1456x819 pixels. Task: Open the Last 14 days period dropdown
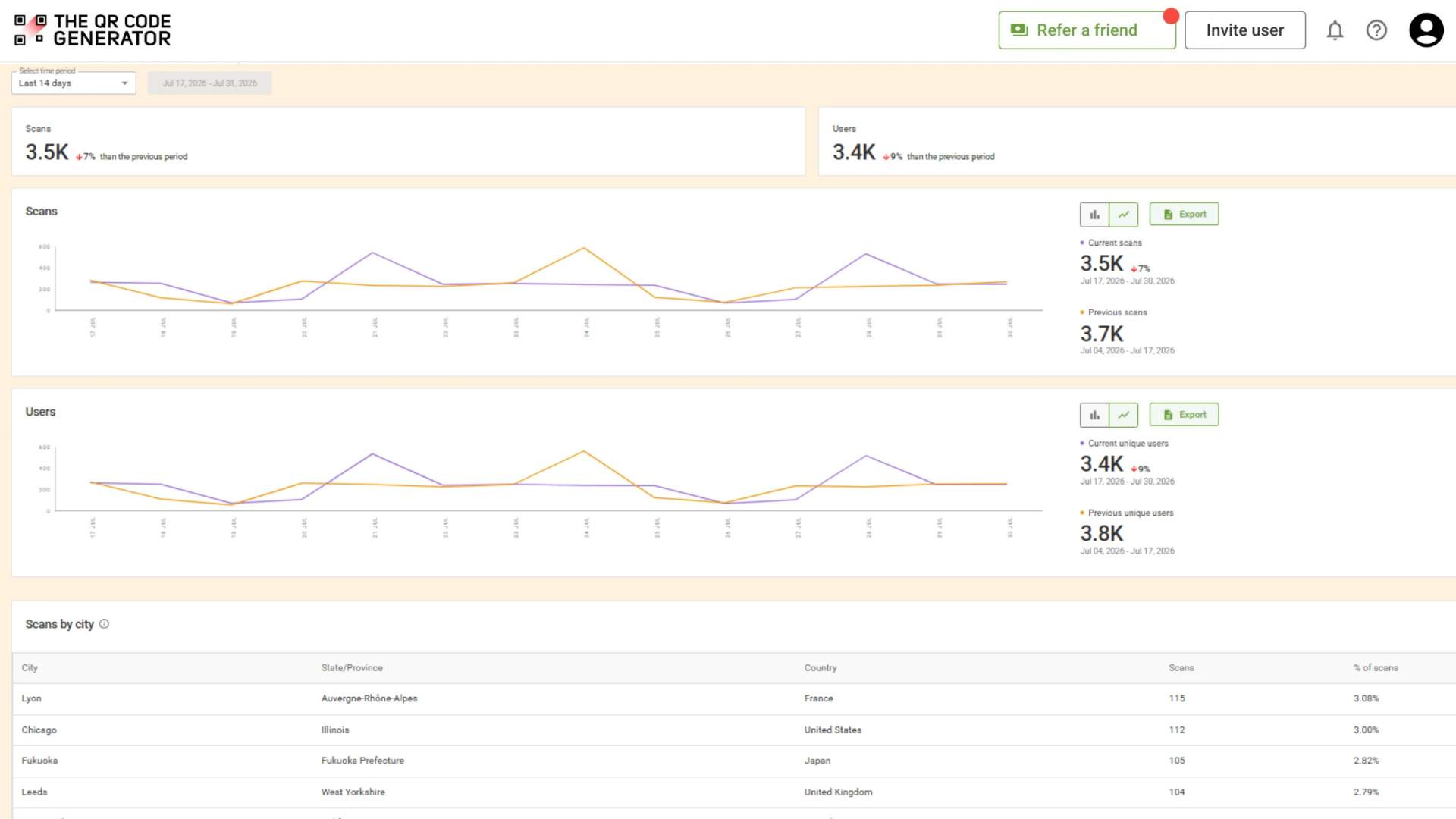(x=74, y=83)
